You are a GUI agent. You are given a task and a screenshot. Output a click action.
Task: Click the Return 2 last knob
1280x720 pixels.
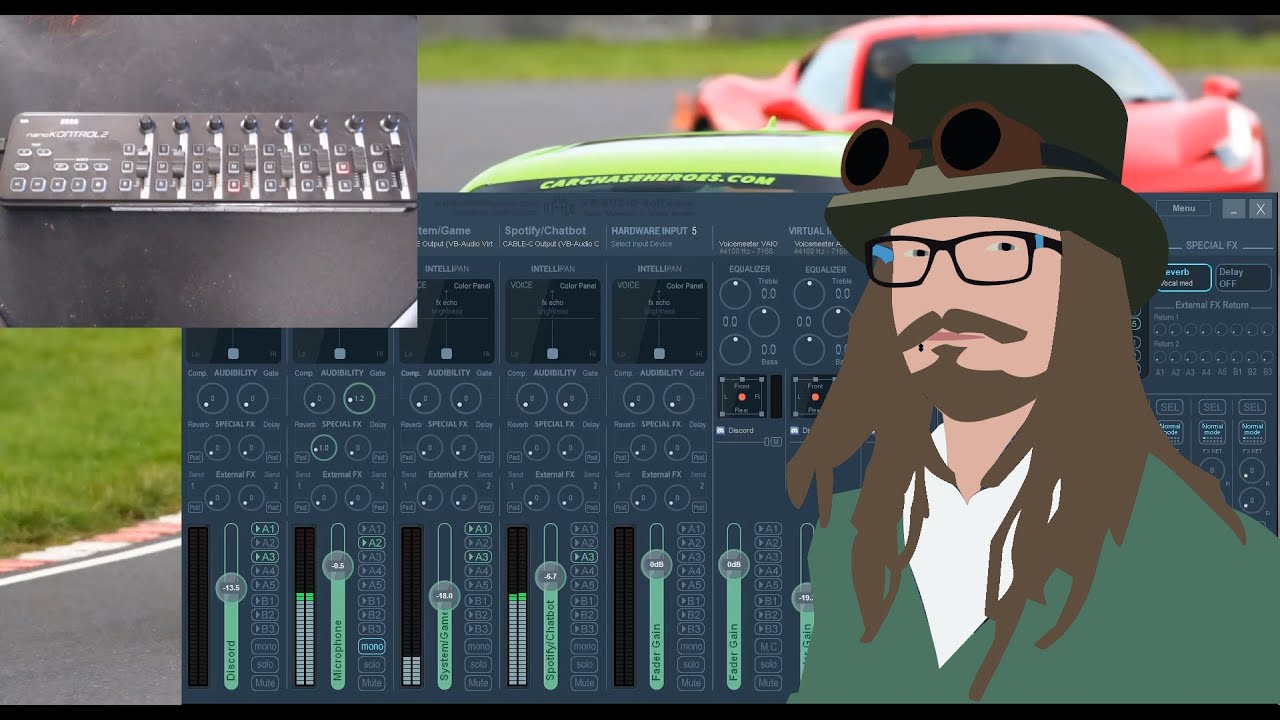pyautogui.click(x=1267, y=355)
